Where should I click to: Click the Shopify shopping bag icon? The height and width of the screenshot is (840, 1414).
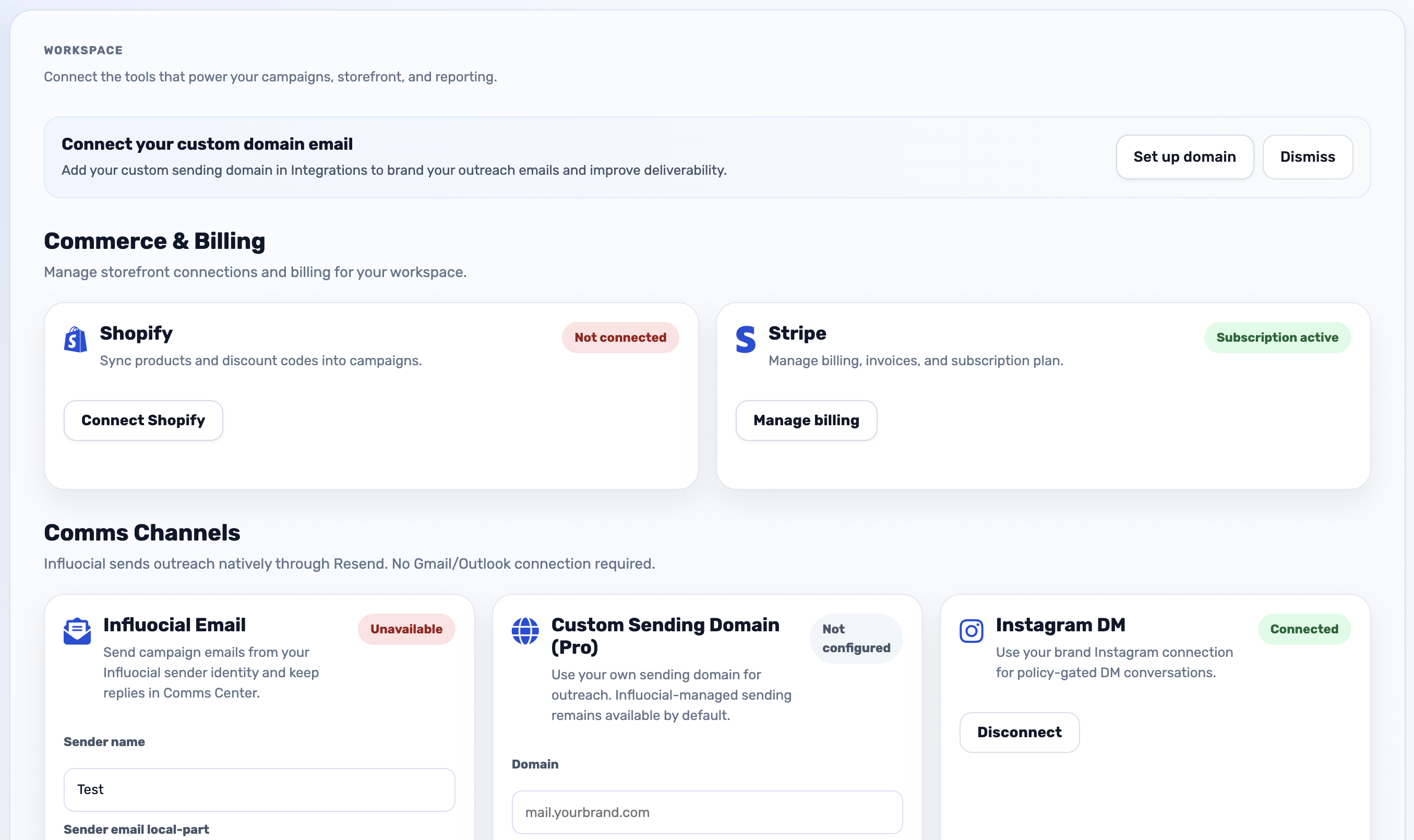75,340
